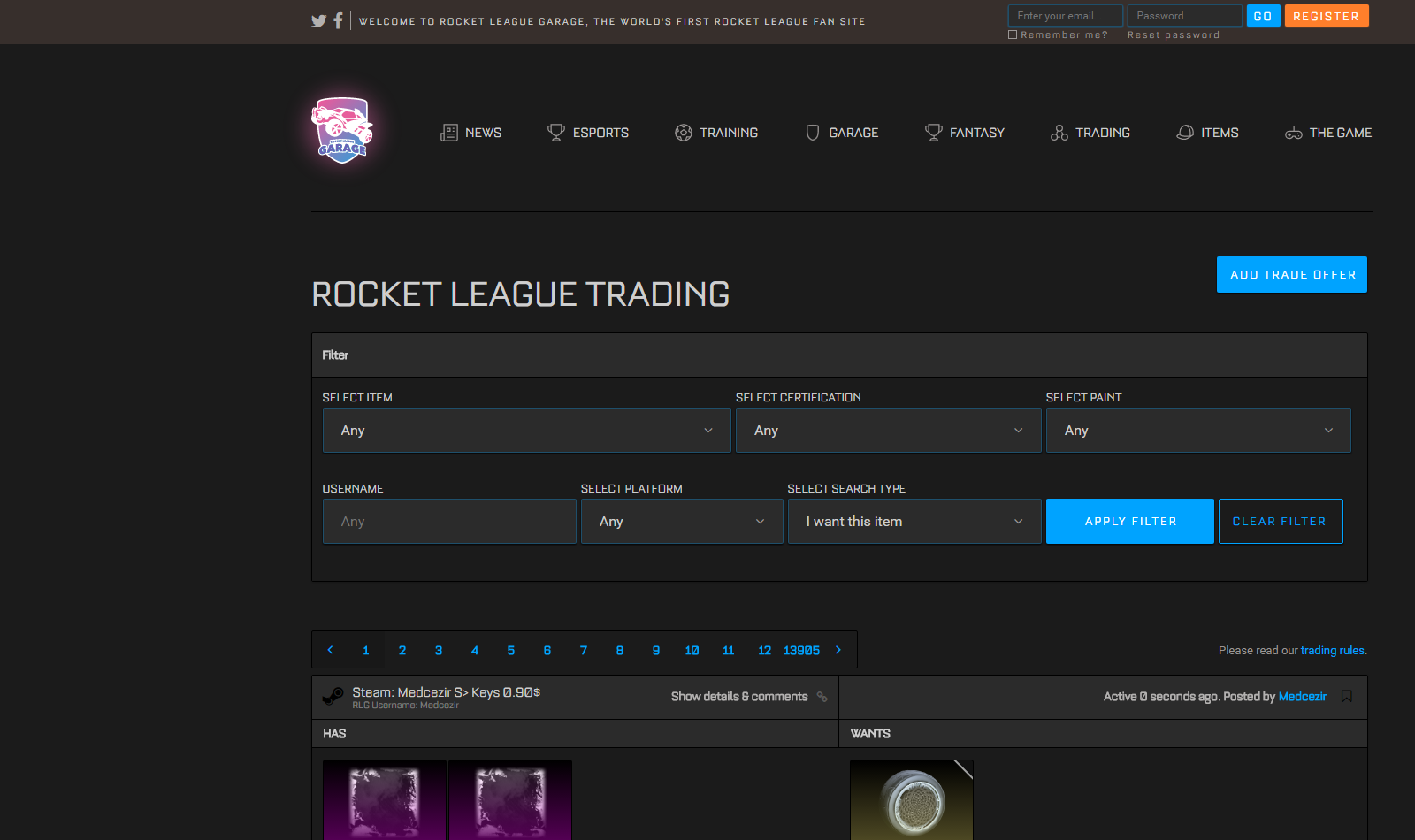
Task: Open the Select Platform dropdown
Action: (682, 522)
